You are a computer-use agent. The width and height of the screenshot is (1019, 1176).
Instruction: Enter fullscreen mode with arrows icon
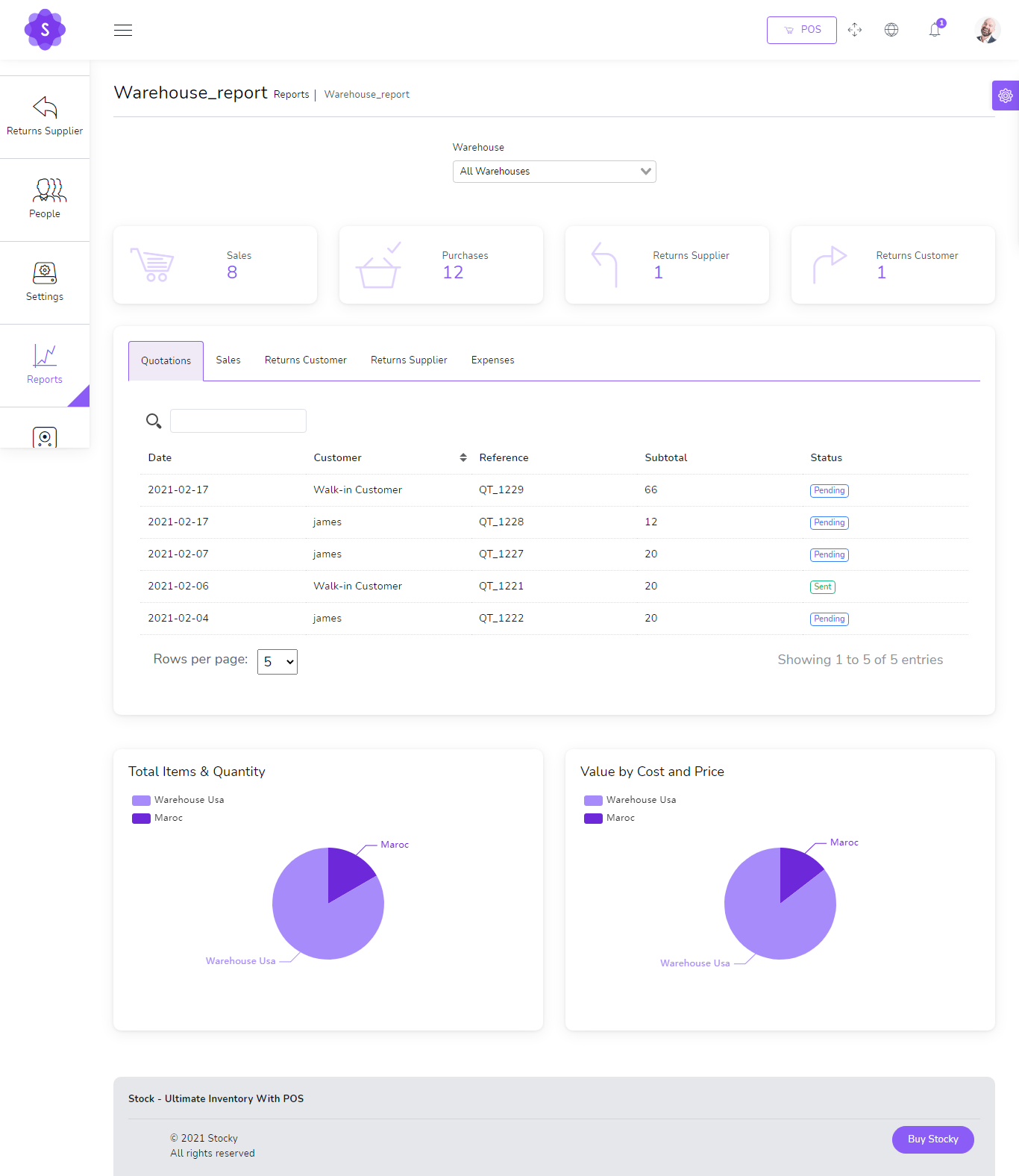point(855,30)
